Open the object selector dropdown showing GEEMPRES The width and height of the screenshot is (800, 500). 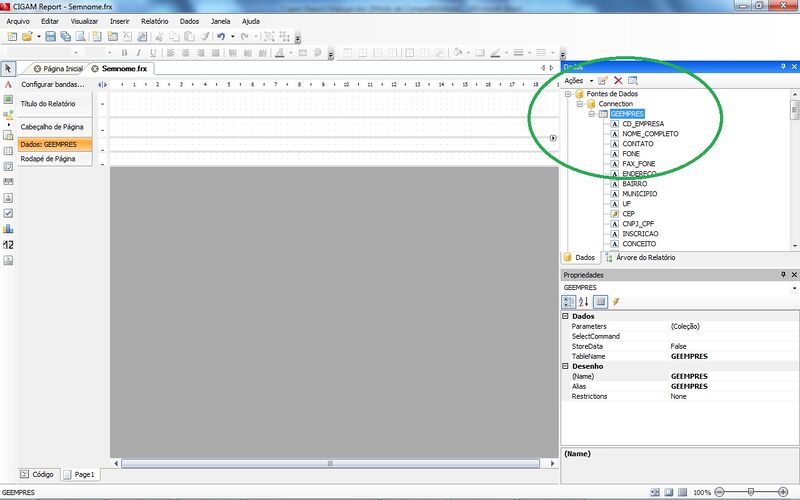coord(794,288)
